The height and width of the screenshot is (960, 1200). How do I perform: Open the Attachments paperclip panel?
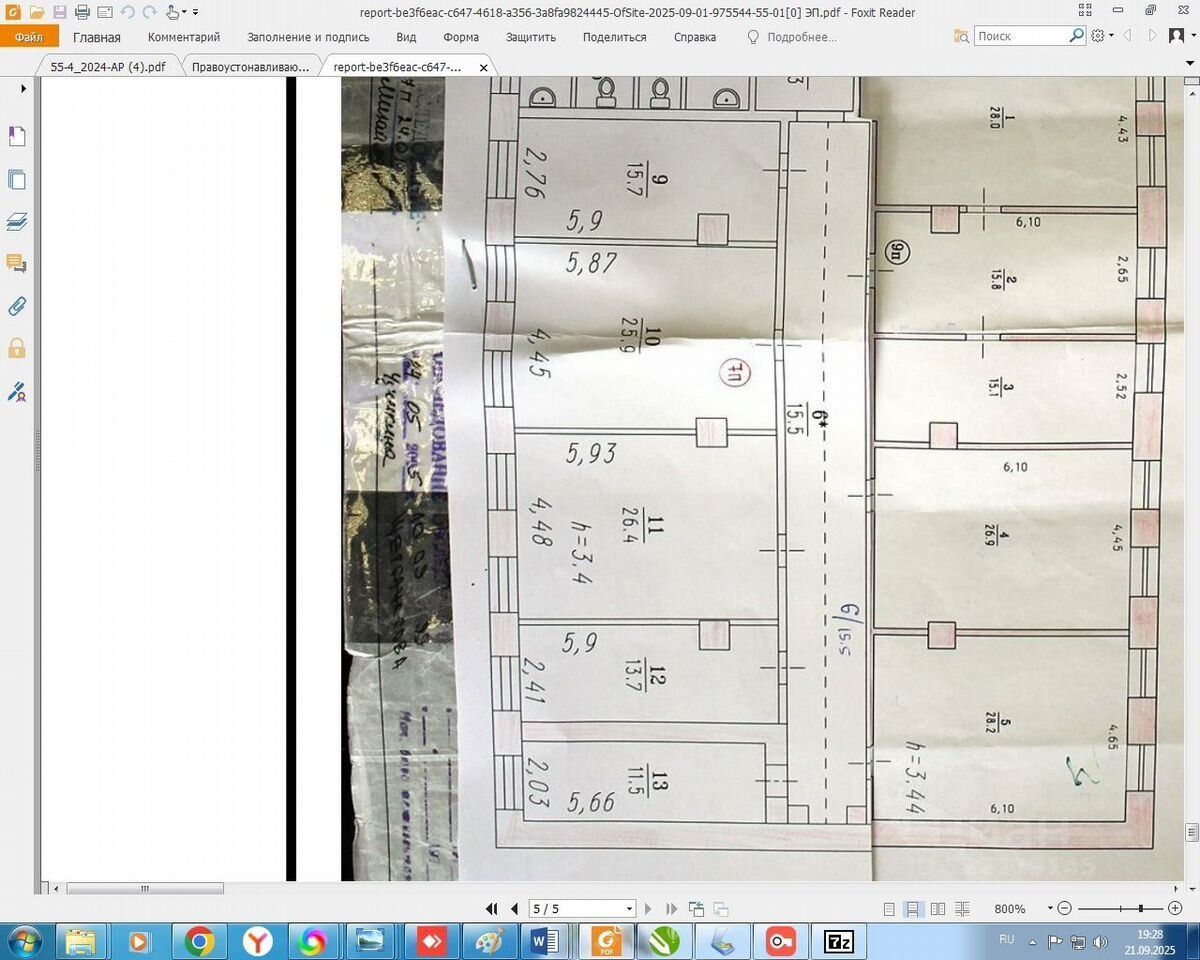point(17,306)
